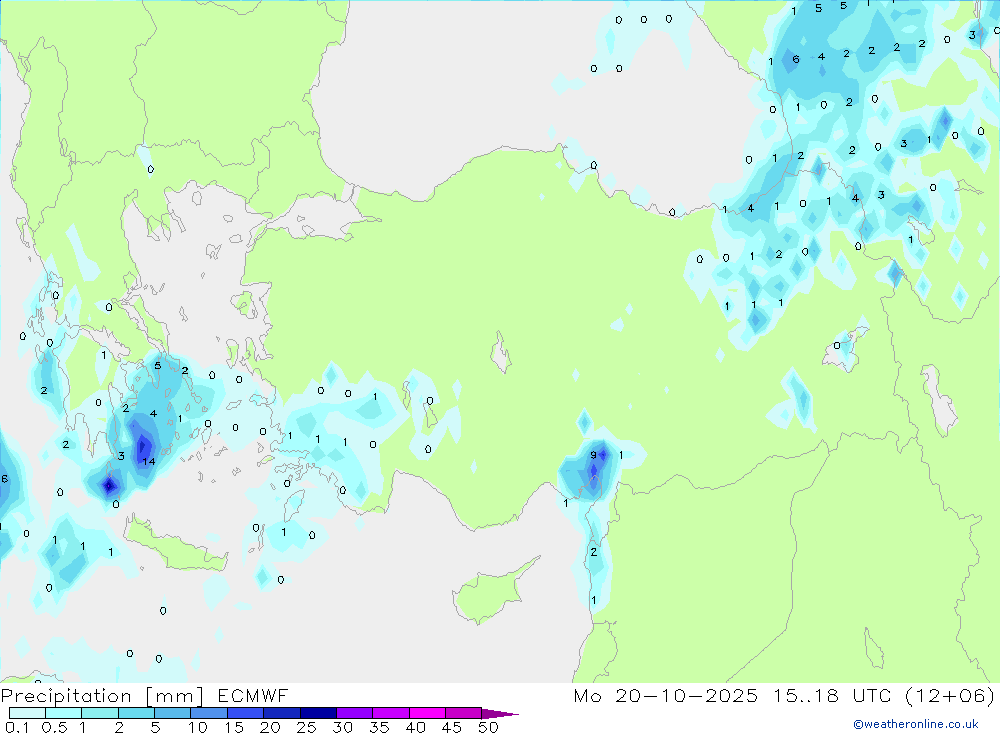The image size is (1000, 733).
Task: Select the 40–45 mm magenta legend swatch
Action: pyautogui.click(x=427, y=713)
